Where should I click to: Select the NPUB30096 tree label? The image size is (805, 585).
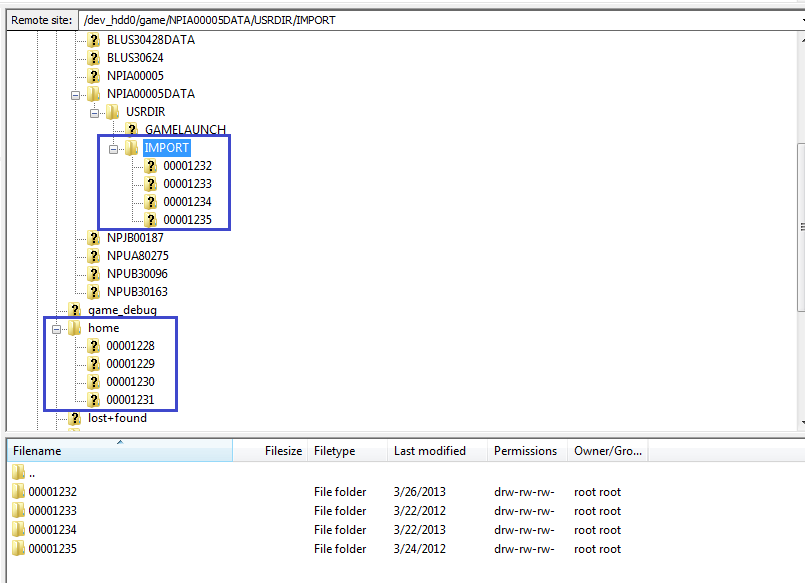(x=137, y=274)
